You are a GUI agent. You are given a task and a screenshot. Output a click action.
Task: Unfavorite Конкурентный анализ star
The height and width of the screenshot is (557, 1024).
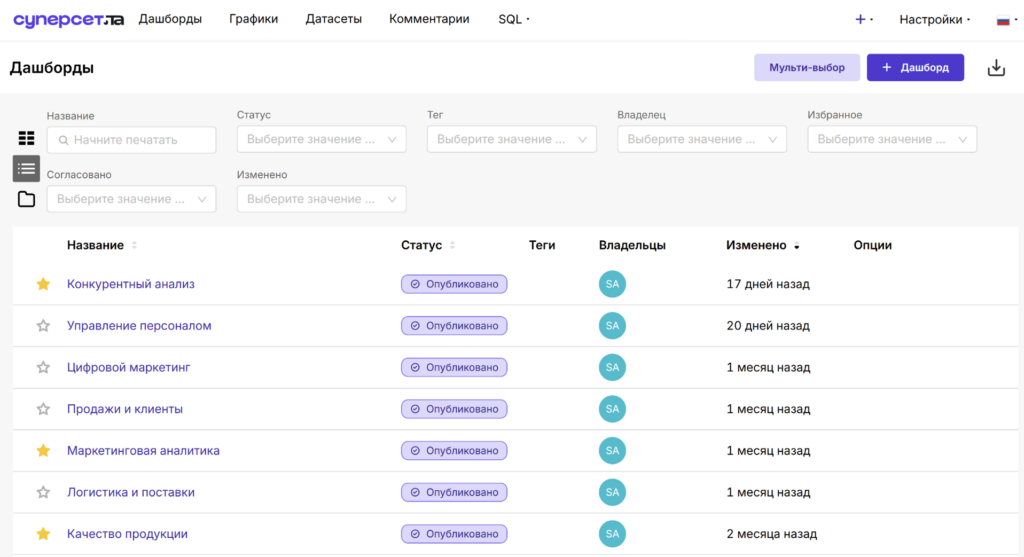point(43,284)
